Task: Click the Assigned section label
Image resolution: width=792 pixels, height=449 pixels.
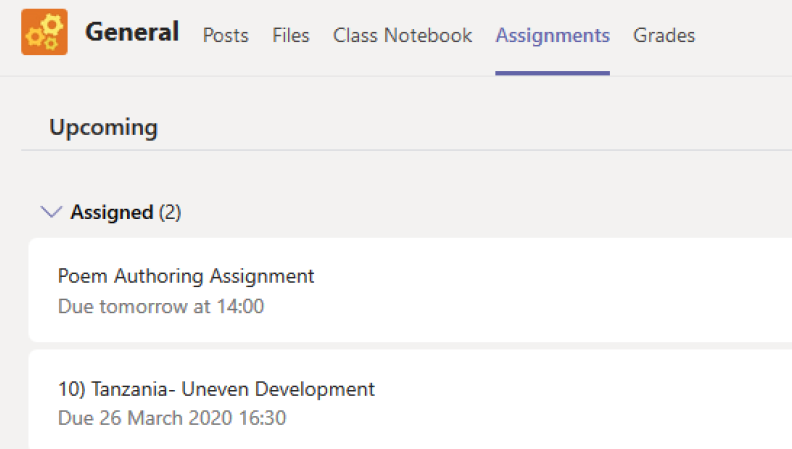Action: (x=111, y=212)
